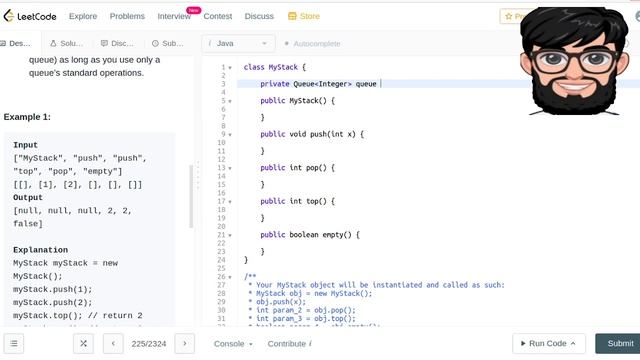Click the public boolean empty() line
Image resolution: width=640 pixels, height=360 pixels.
click(x=310, y=235)
